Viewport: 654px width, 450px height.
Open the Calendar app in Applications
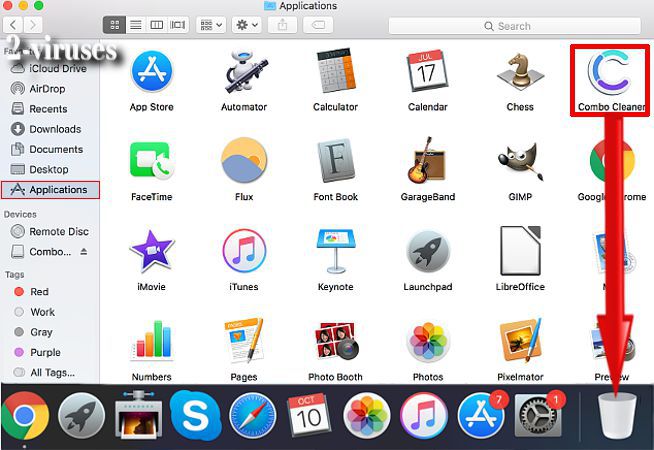tap(428, 72)
